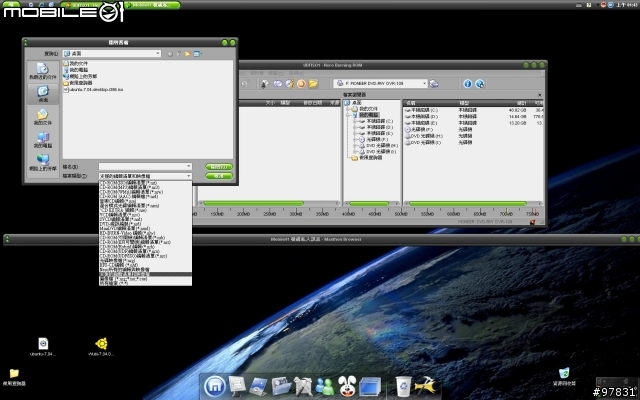Select the ubuntu-7.04 ISO icon on the desktop
The width and height of the screenshot is (640, 400).
pos(43,347)
